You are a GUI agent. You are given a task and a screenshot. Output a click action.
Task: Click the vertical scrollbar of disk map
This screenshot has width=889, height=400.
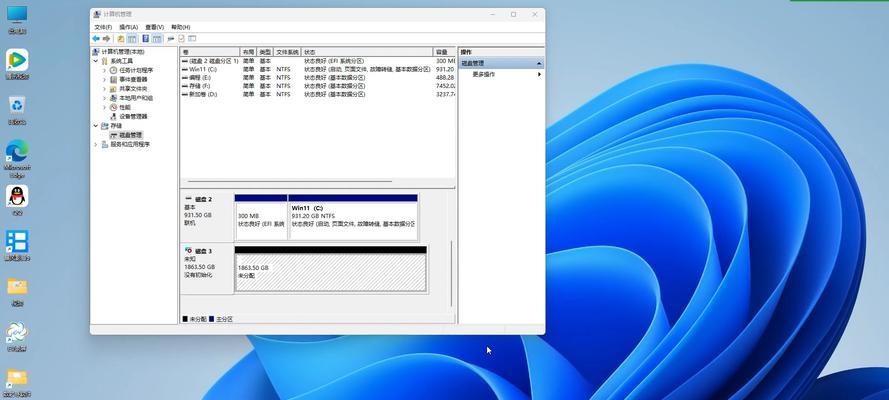pyautogui.click(x=452, y=274)
